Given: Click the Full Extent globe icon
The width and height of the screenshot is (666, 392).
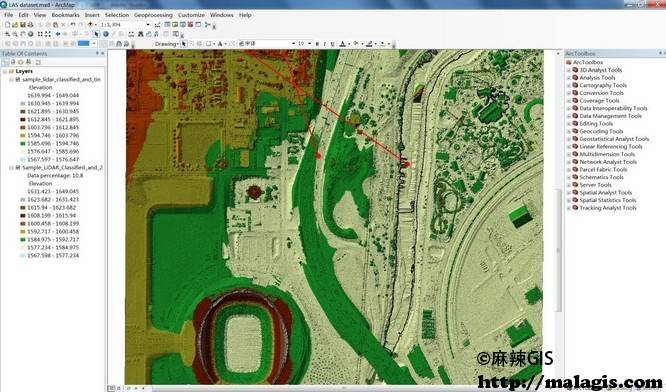Looking at the screenshot, I should pos(30,34).
